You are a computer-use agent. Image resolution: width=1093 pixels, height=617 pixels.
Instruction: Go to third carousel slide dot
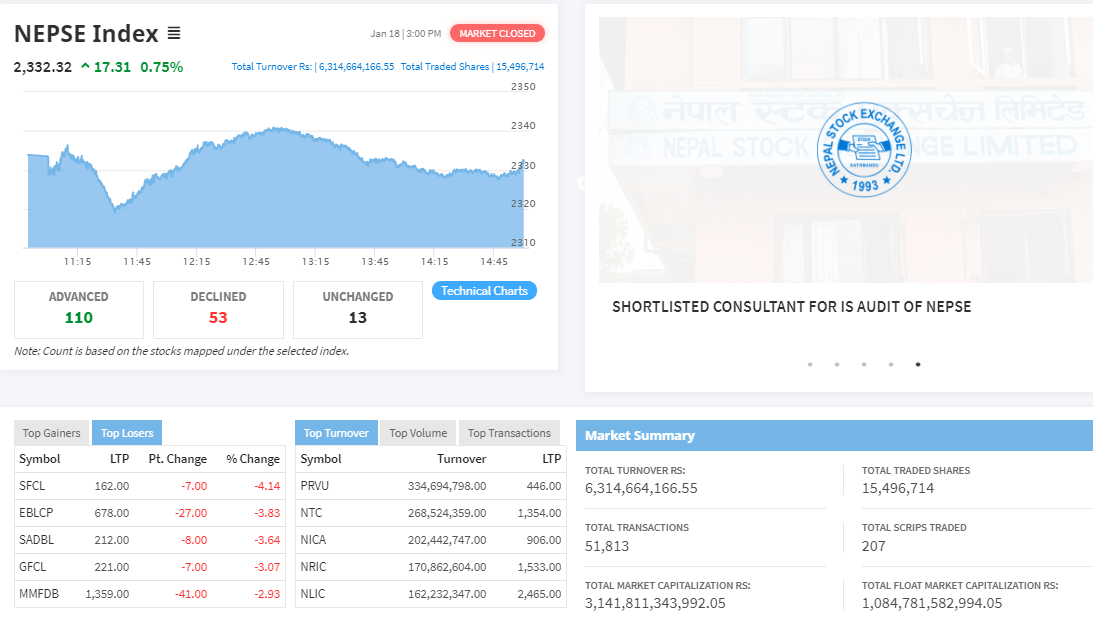click(x=864, y=365)
